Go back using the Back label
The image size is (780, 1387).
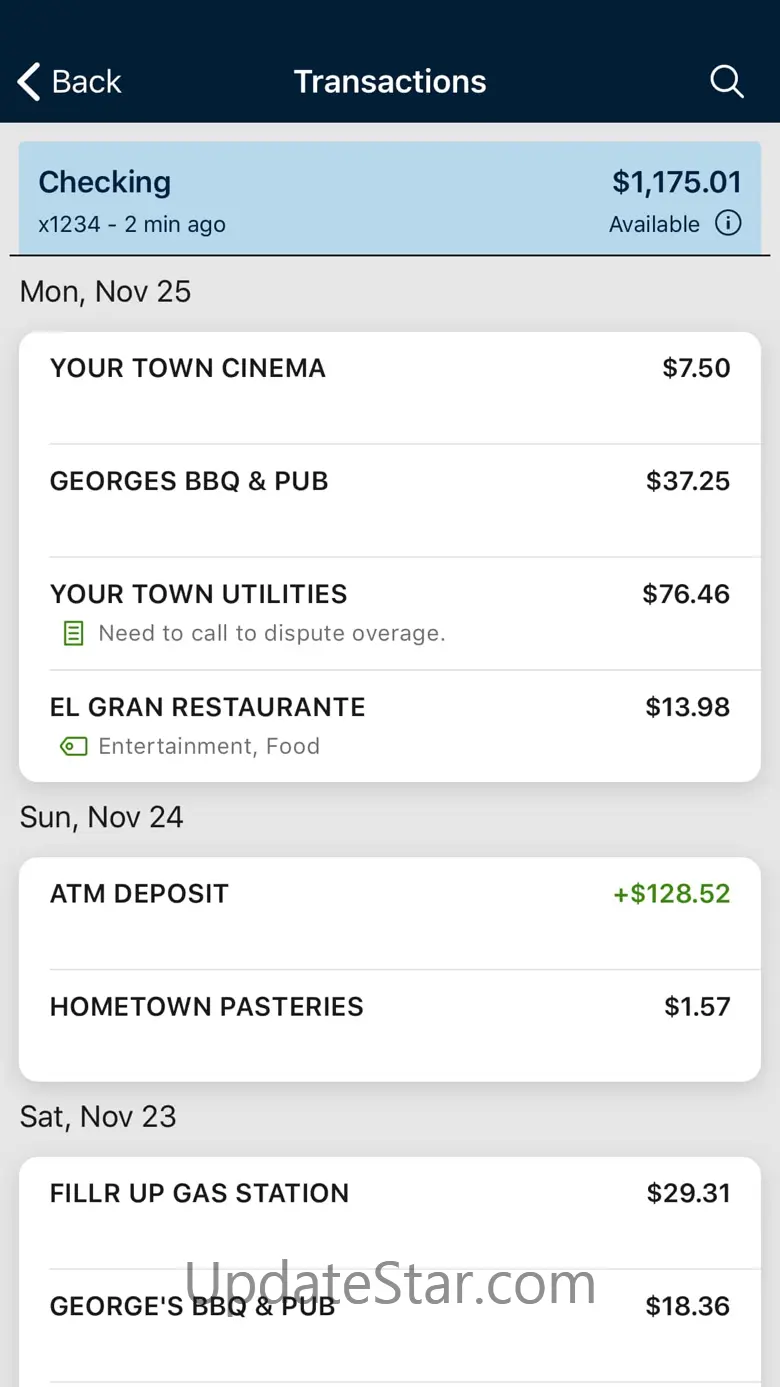[86, 82]
